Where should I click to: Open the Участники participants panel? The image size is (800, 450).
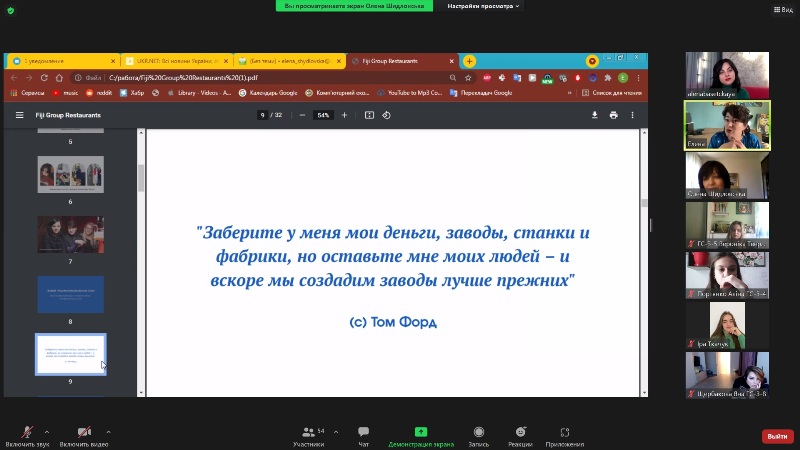pos(309,437)
